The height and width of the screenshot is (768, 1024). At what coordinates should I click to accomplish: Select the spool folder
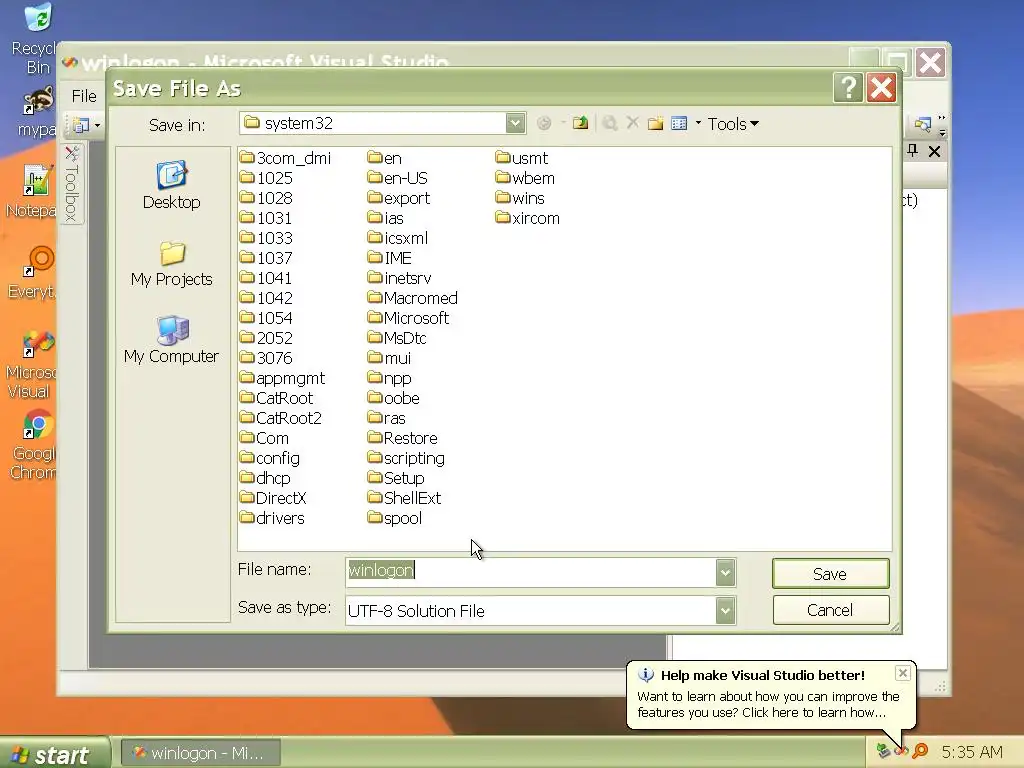[395, 519]
